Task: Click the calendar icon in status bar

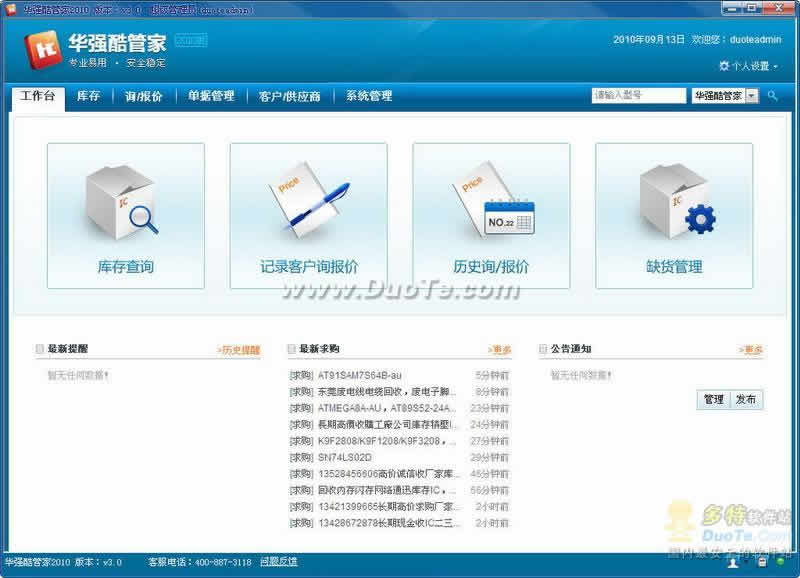Action: [x=762, y=562]
